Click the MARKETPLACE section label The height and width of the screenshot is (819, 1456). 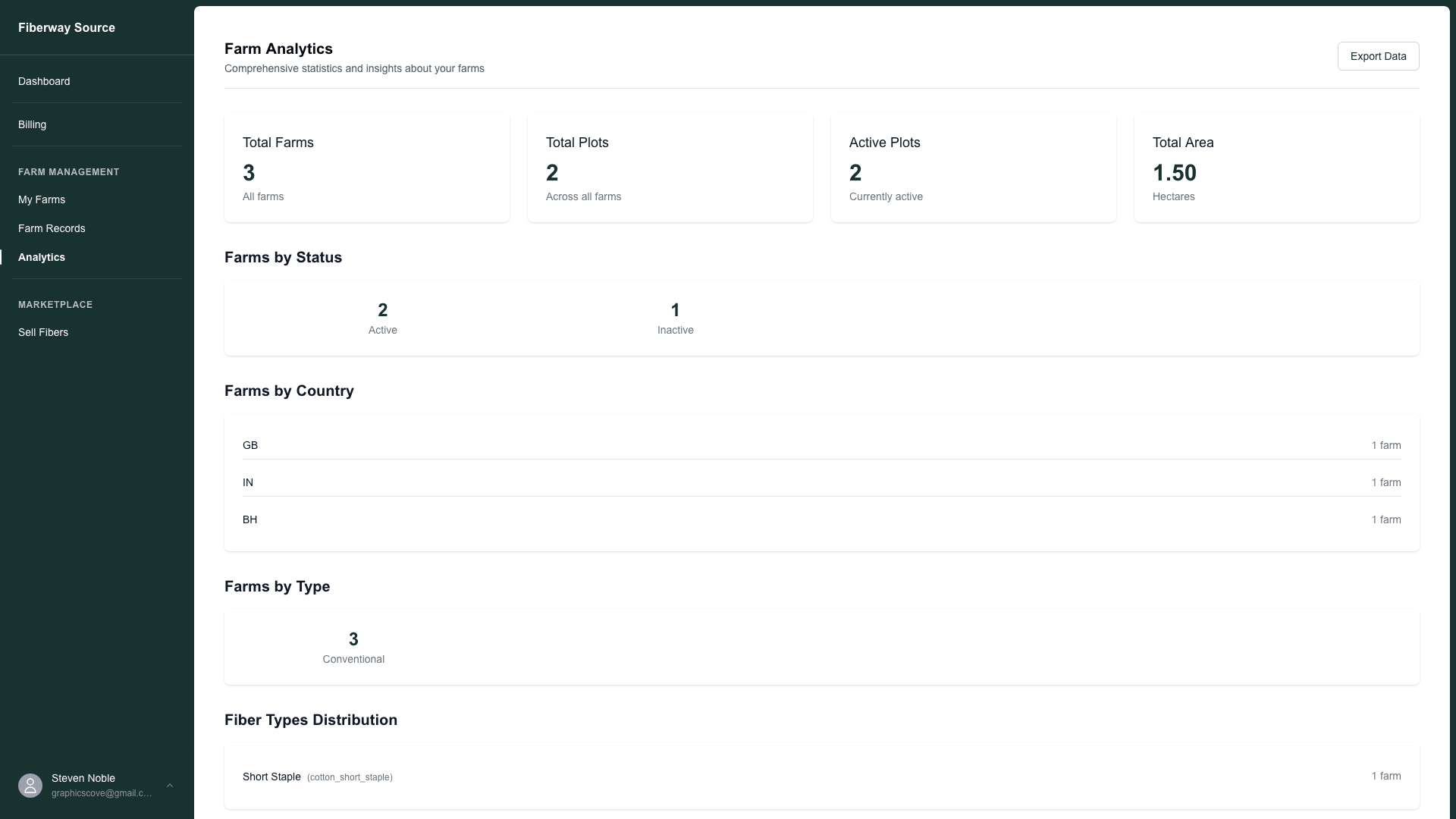pyautogui.click(x=55, y=305)
